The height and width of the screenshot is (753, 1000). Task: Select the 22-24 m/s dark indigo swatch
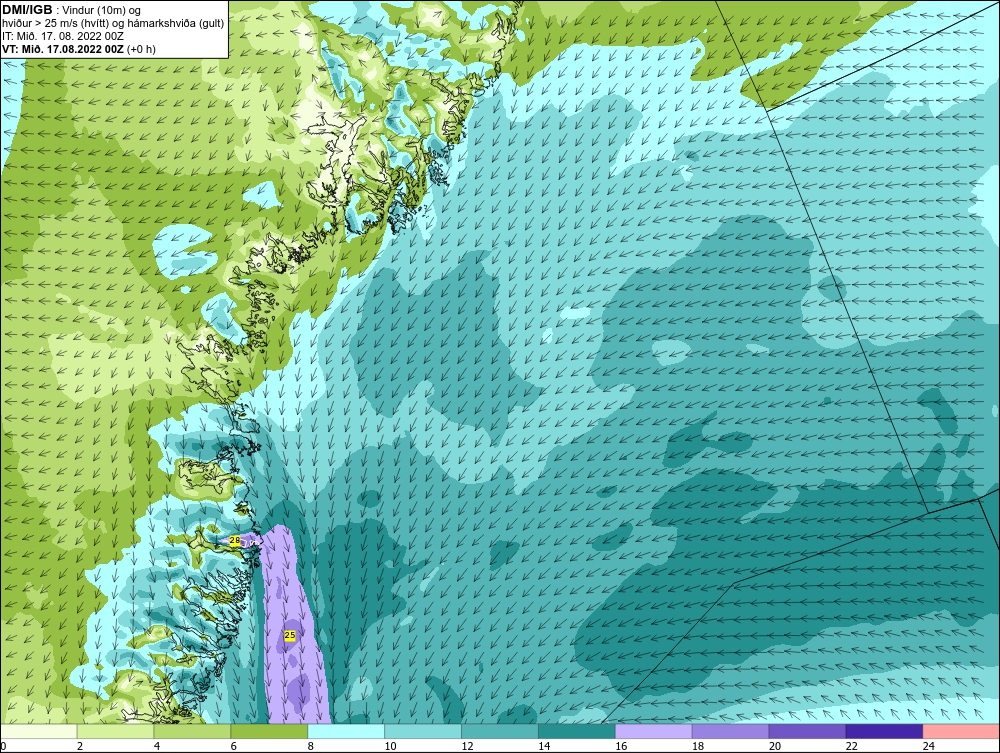coord(885,731)
